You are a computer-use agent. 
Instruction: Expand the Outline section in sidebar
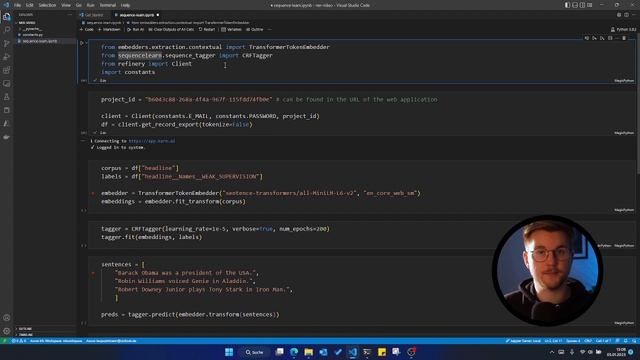pos(25,329)
